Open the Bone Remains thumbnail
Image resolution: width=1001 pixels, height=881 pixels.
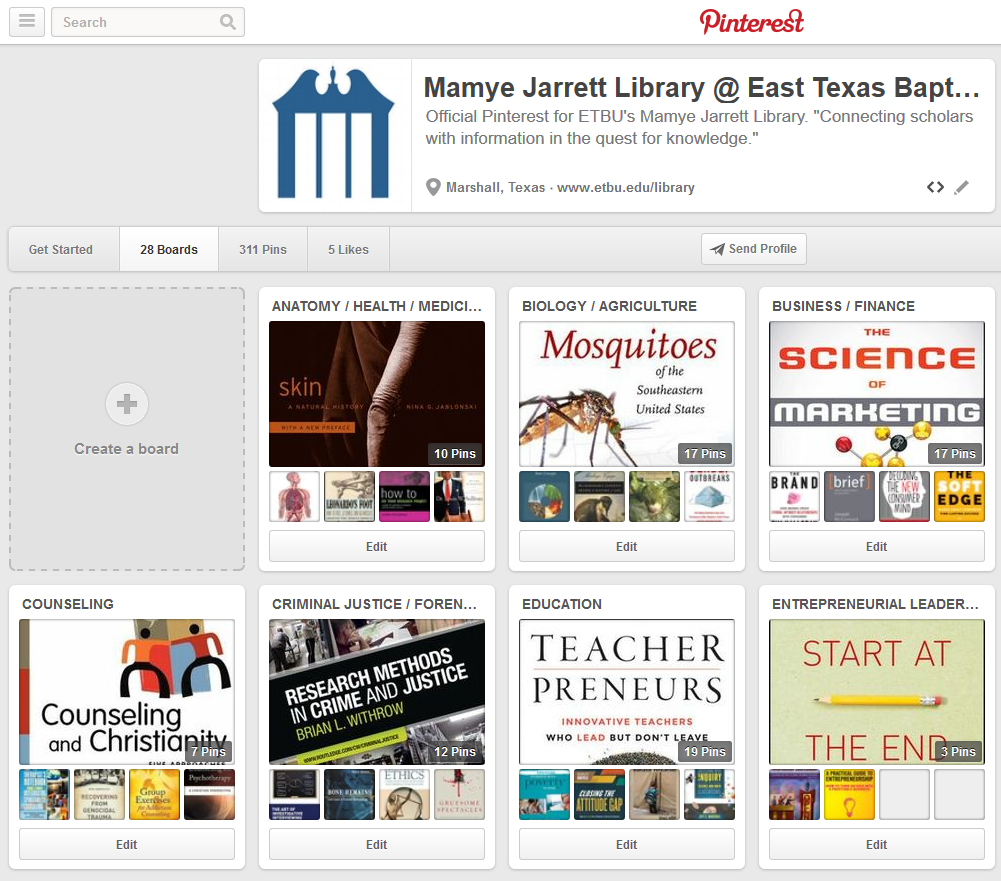[x=349, y=795]
